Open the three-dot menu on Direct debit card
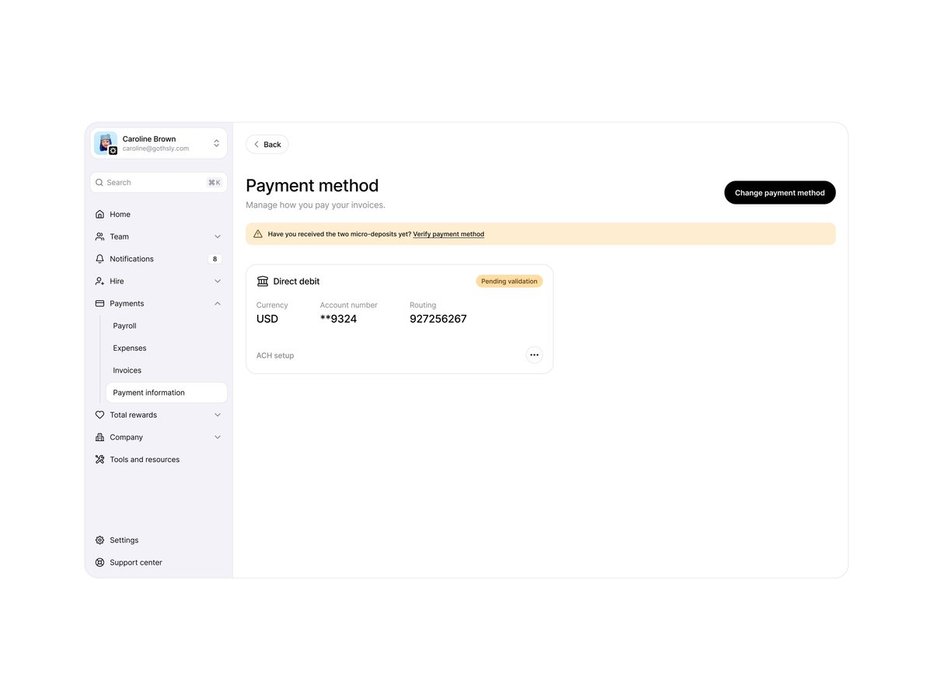The height and width of the screenshot is (700, 933). click(x=534, y=355)
